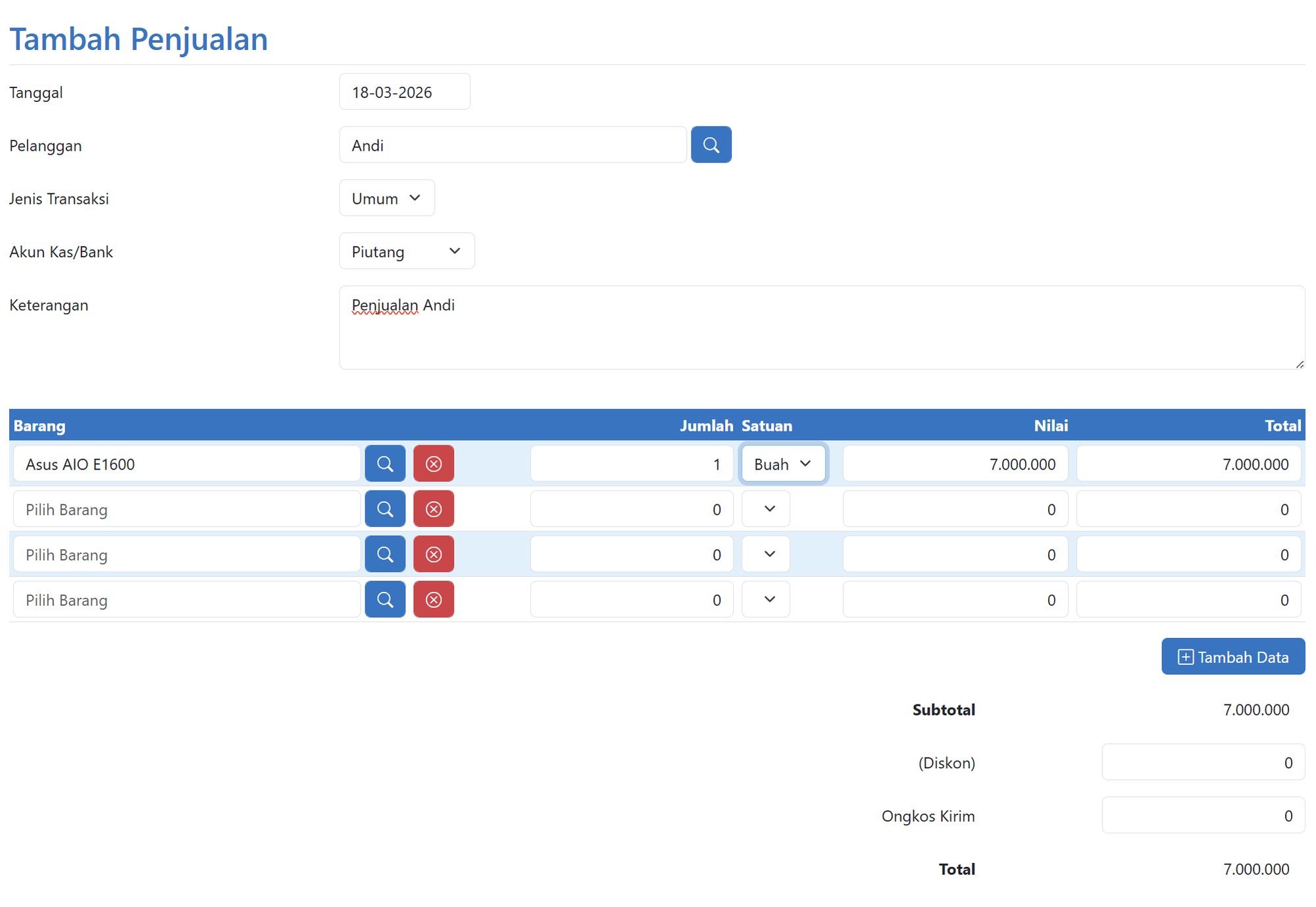Click the Keterangan text area
This screenshot has height=907, width=1316.
point(822,328)
